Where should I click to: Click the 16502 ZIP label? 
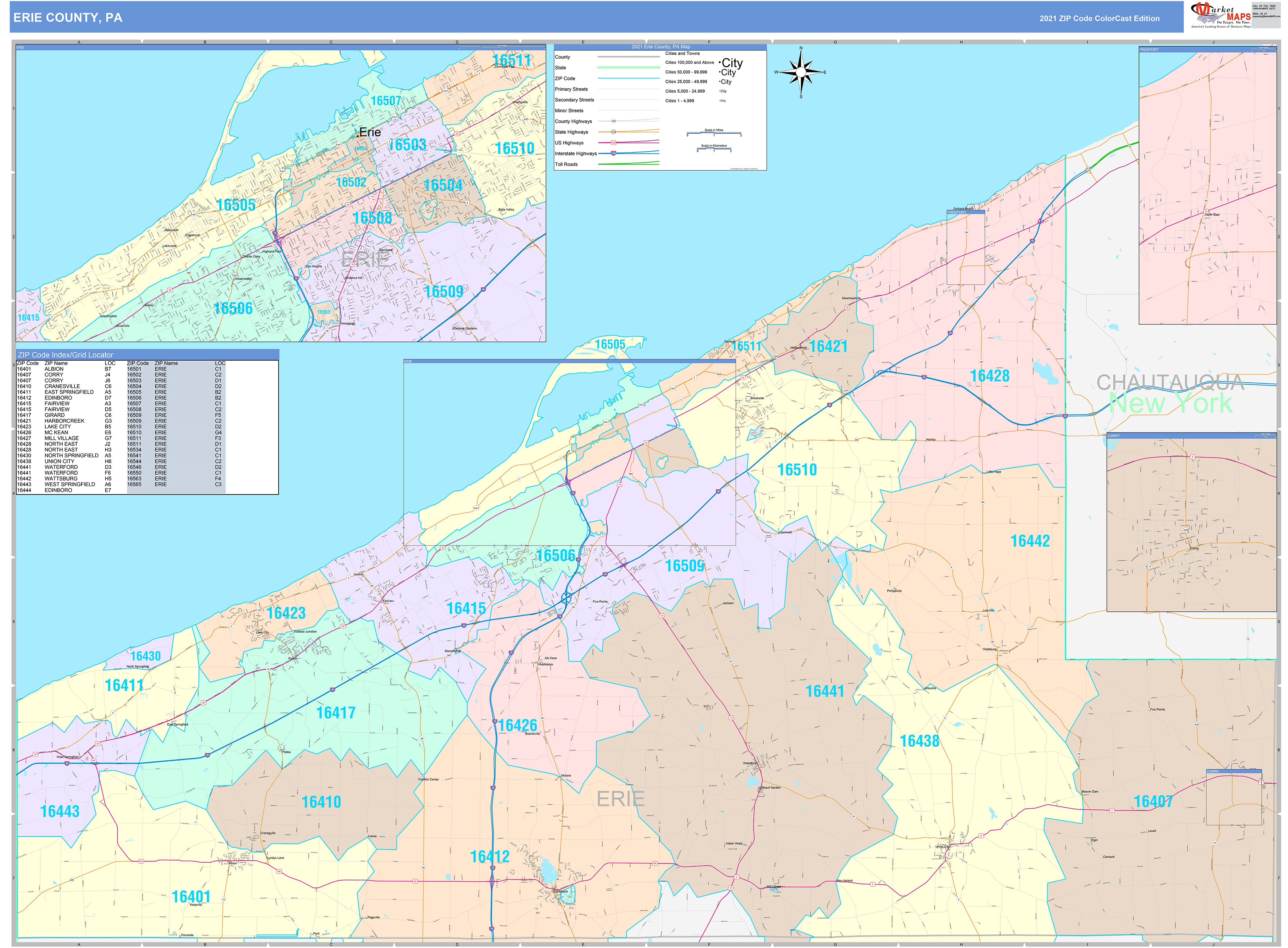(351, 182)
